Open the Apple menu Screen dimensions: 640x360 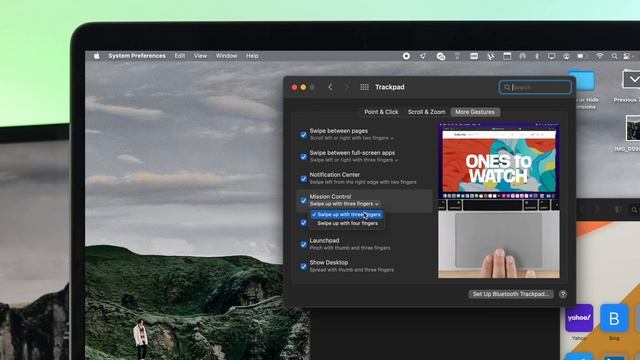point(97,56)
